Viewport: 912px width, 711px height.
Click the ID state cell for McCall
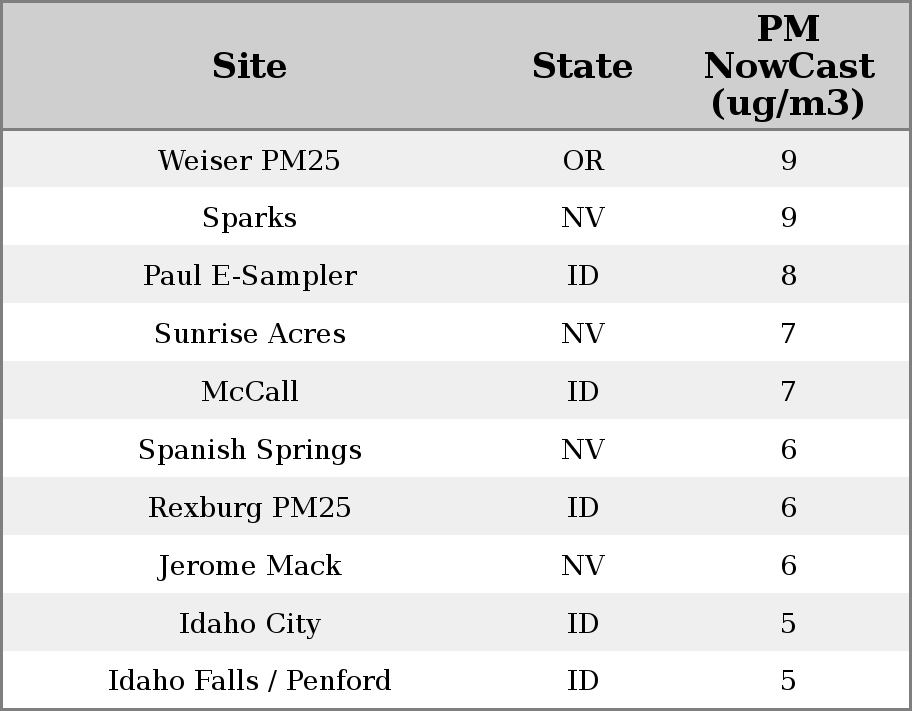coord(583,392)
